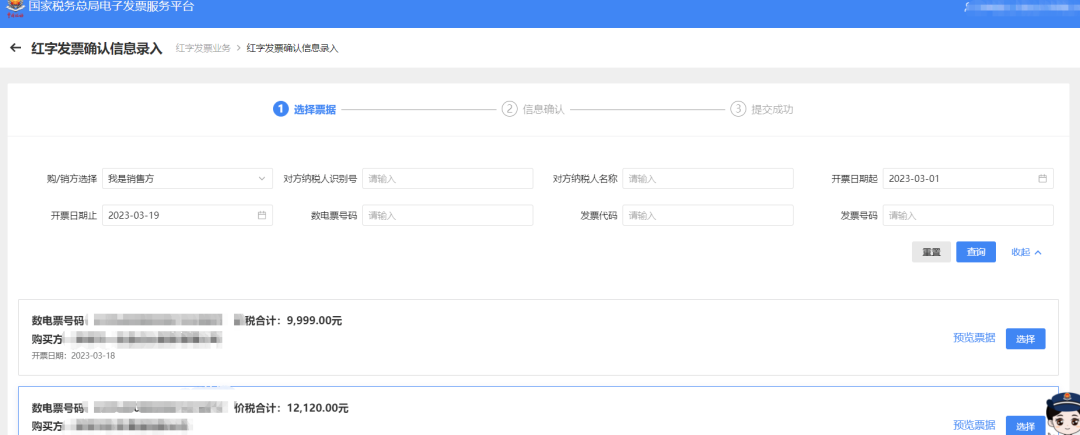
Task: Open the 购/销方选择 dropdown
Action: click(187, 179)
